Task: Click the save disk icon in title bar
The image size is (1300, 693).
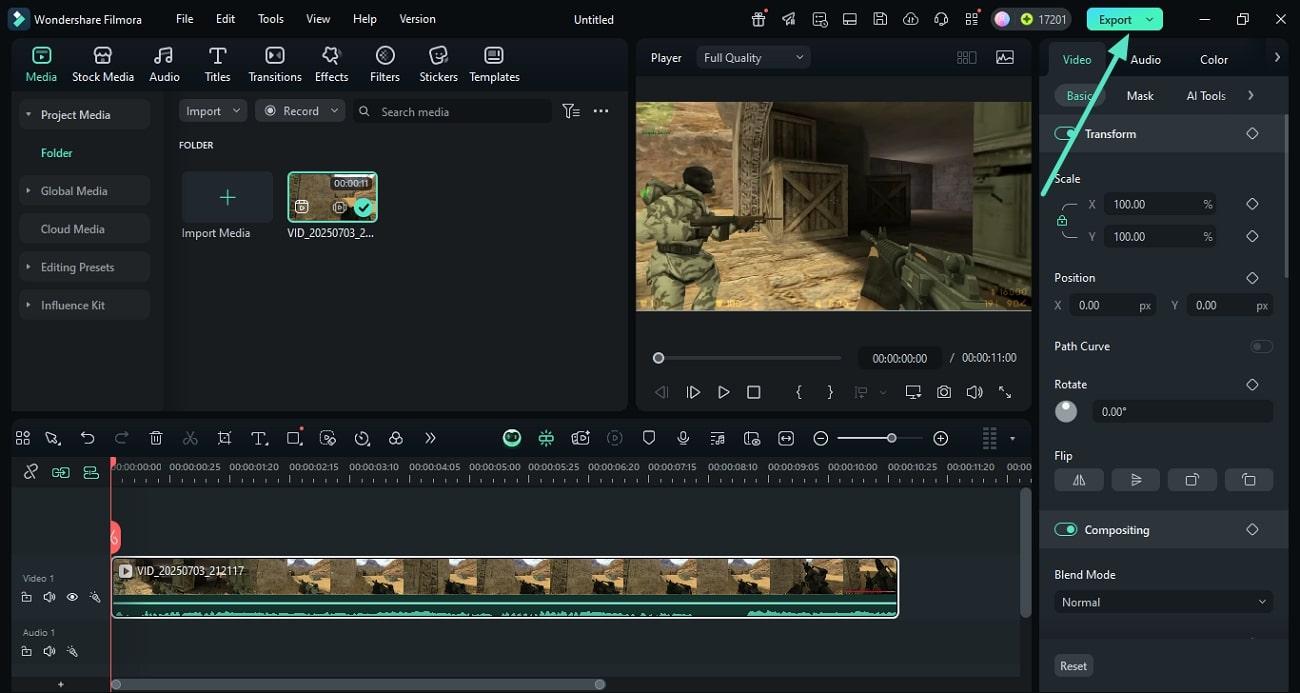Action: (880, 19)
